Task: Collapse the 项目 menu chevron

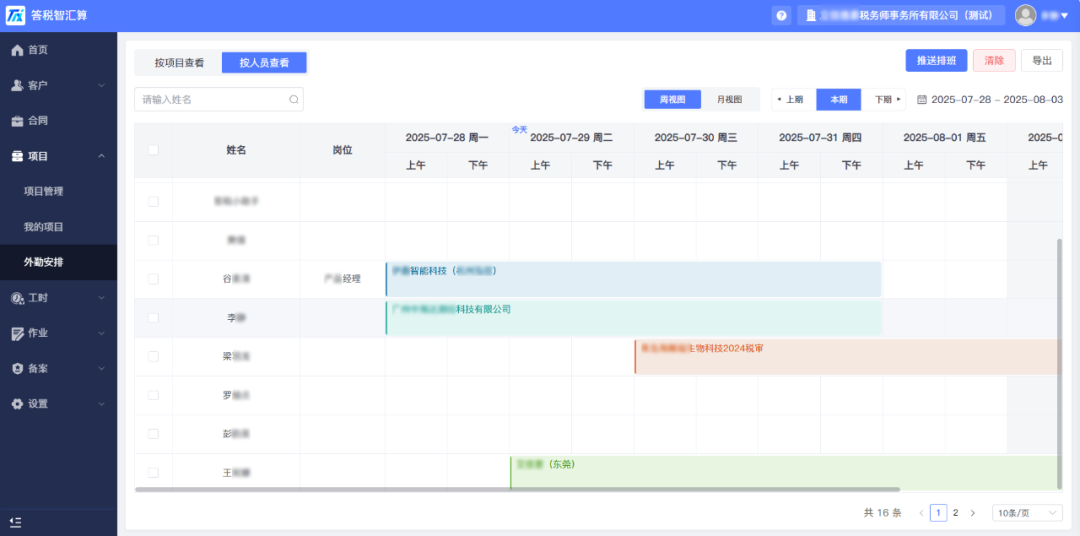Action: pos(101,156)
